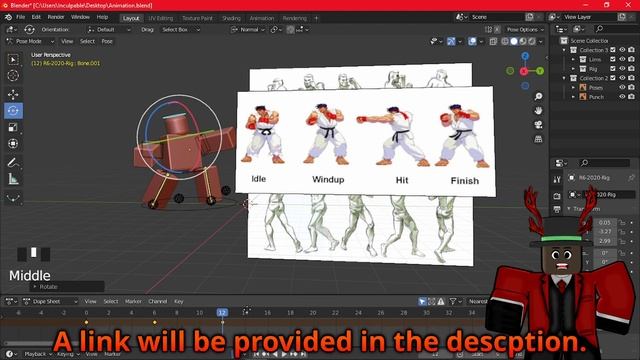Switch perspective/orthographic grid gizmo
Screen dimensions: 640x360
click(538, 139)
